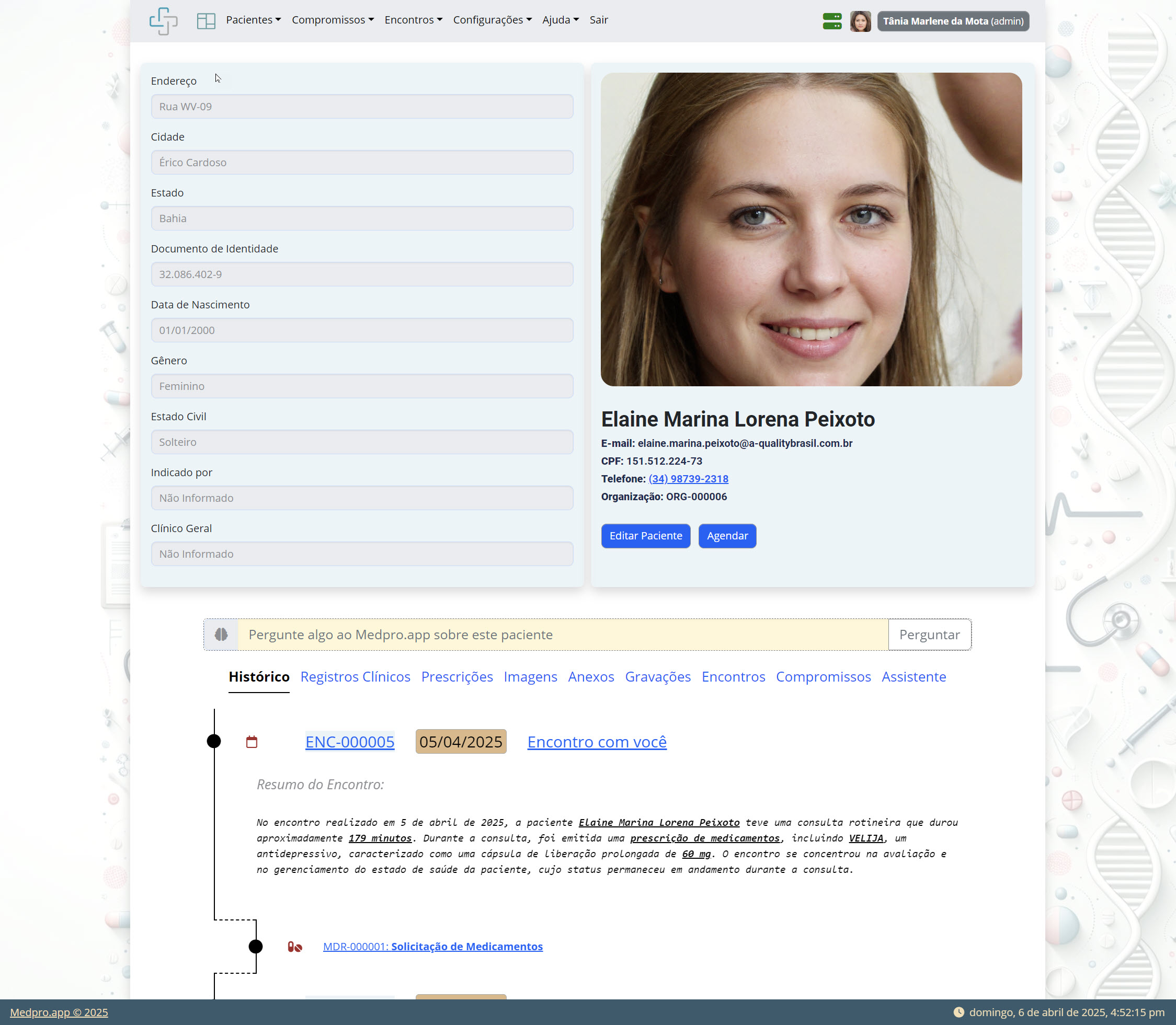Switch to the patient Encontros tab
1176x1025 pixels.
click(733, 677)
